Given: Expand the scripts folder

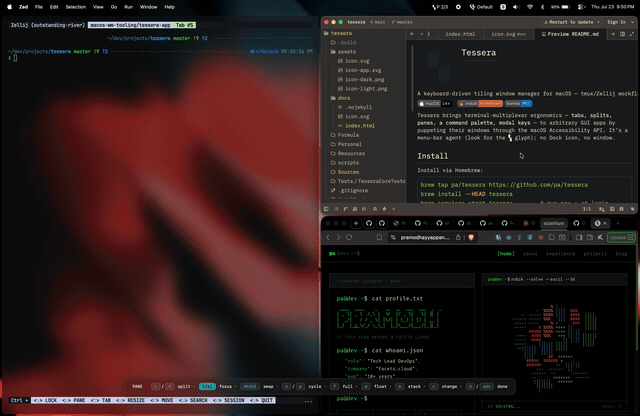Looking at the screenshot, I should point(345,162).
